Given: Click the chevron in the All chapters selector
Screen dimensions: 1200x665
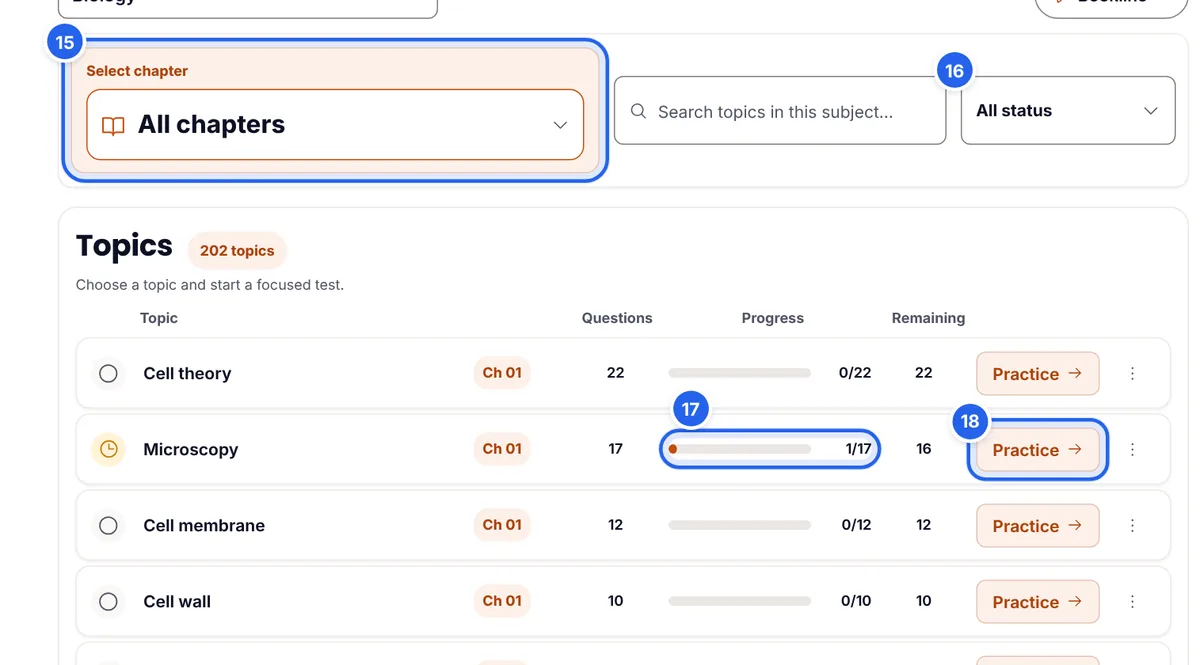Looking at the screenshot, I should point(560,125).
